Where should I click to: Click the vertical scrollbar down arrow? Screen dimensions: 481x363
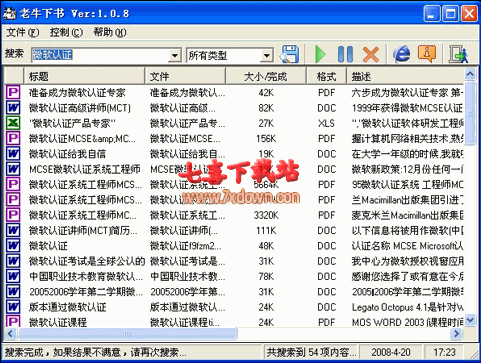[470, 320]
